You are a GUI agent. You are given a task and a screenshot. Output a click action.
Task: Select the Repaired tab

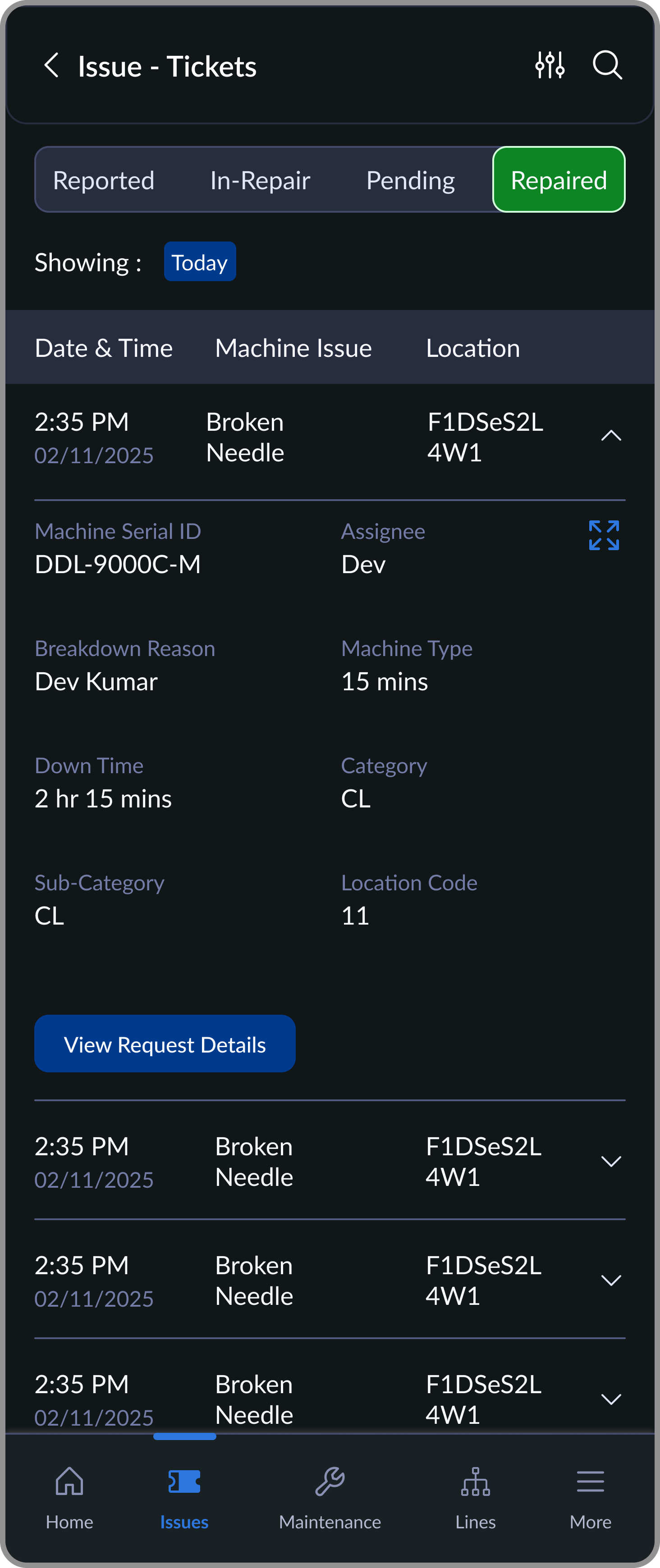point(558,180)
